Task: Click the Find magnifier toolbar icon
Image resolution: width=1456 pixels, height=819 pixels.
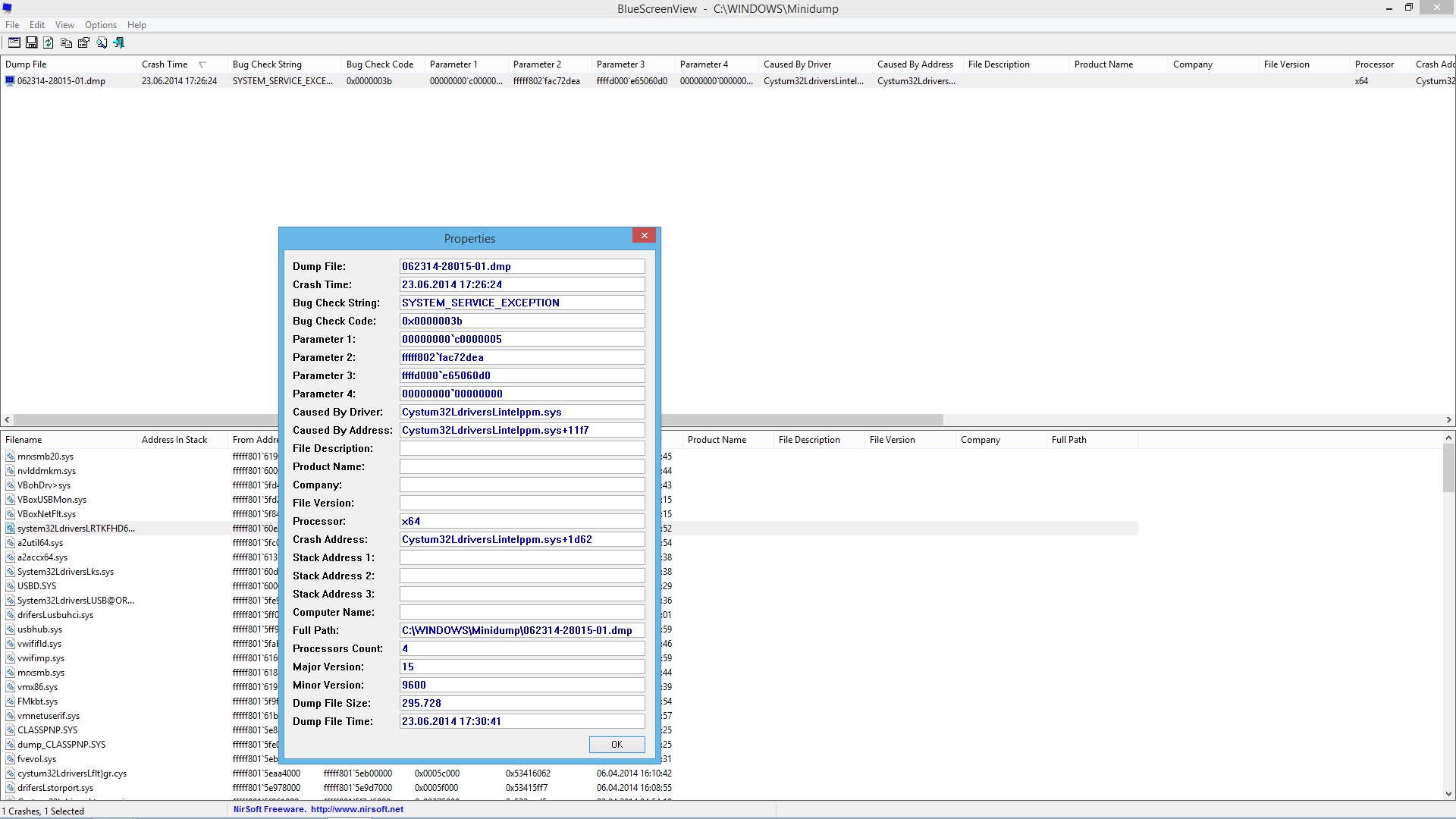Action: 101,43
